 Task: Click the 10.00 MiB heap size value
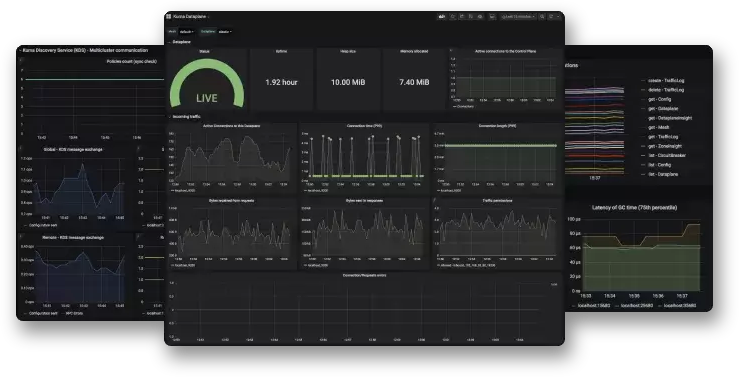[348, 82]
